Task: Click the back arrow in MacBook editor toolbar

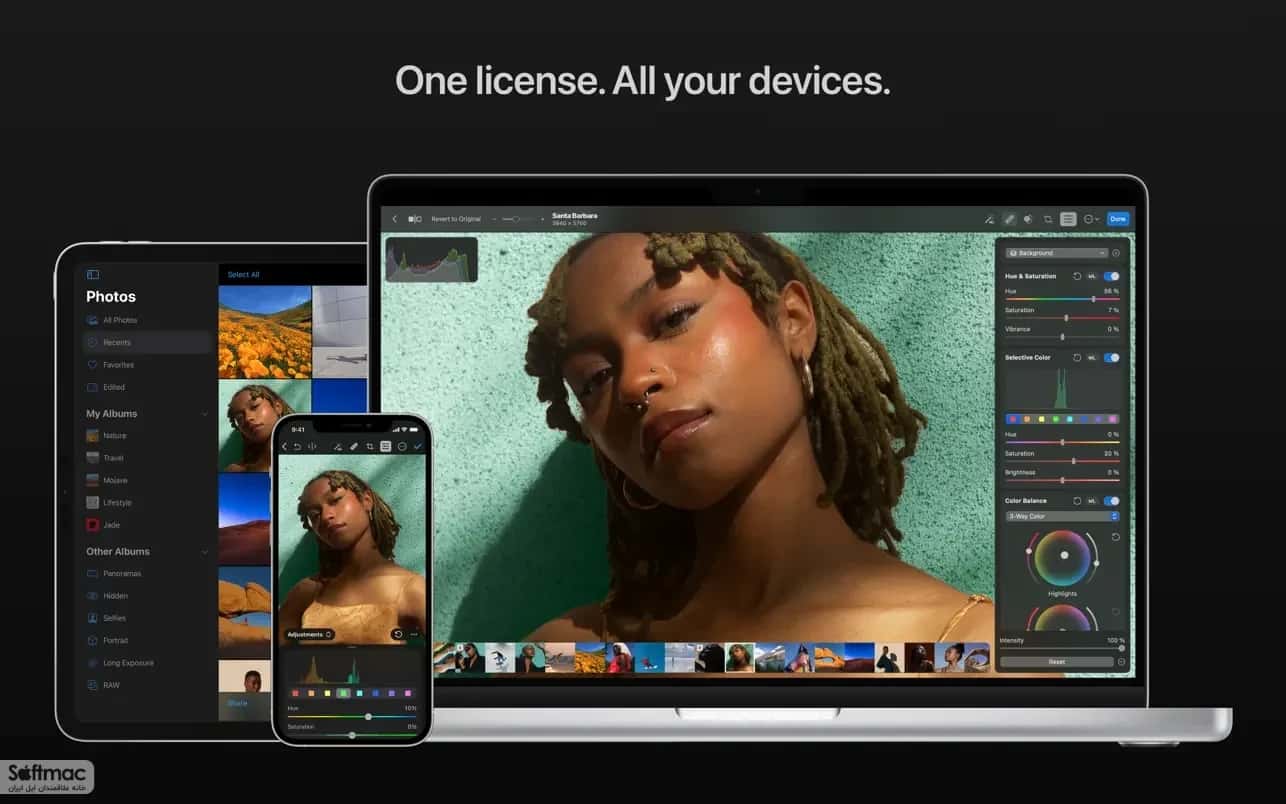Action: click(394, 218)
